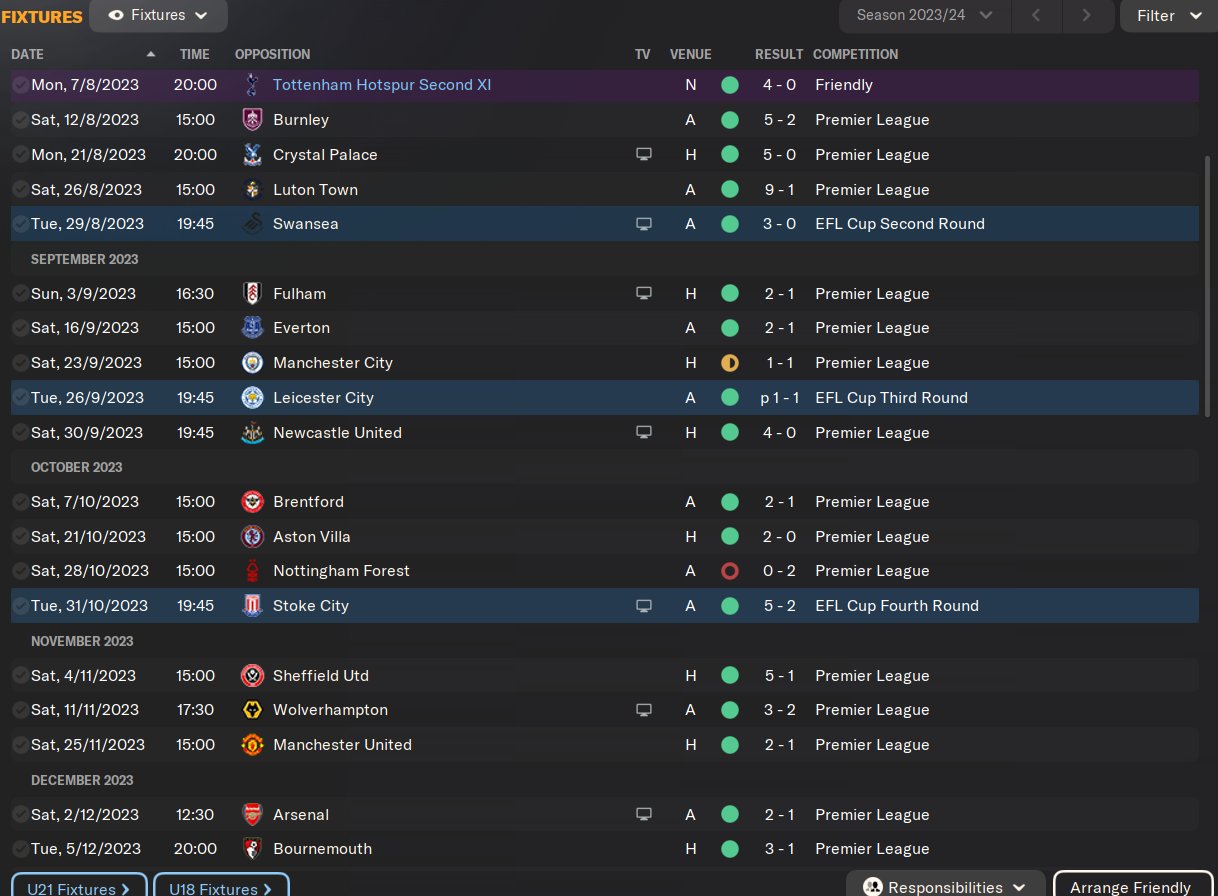Image resolution: width=1218 pixels, height=896 pixels.
Task: Click the Crystal Palace TV broadcast icon
Action: coord(644,155)
